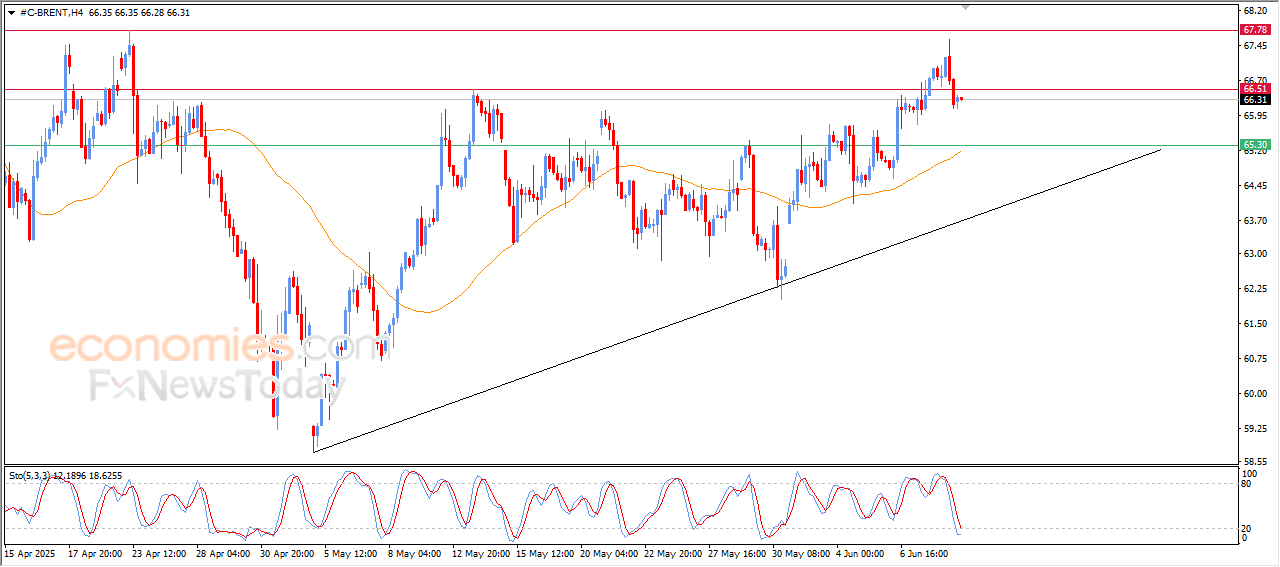Click the '5 May 12:00' time label

coord(351,552)
